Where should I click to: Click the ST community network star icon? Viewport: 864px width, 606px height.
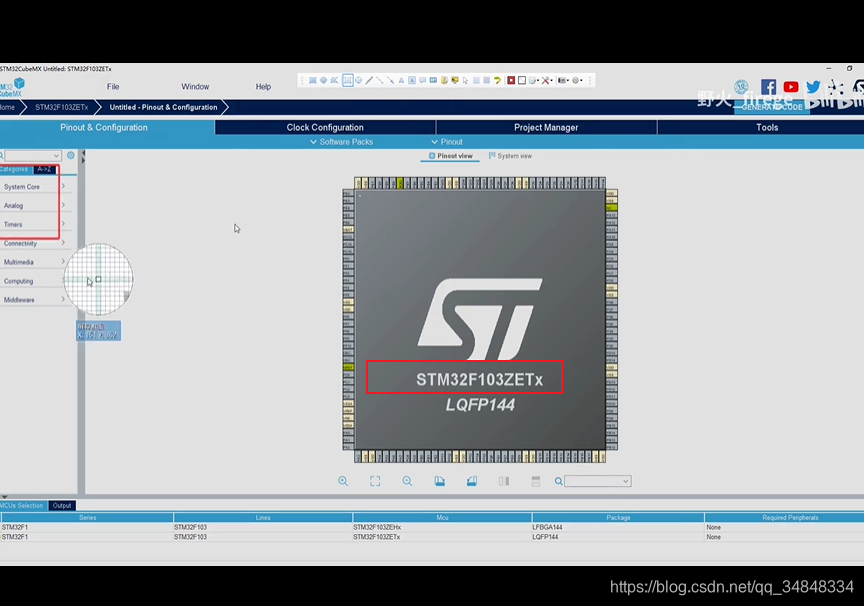tap(835, 87)
